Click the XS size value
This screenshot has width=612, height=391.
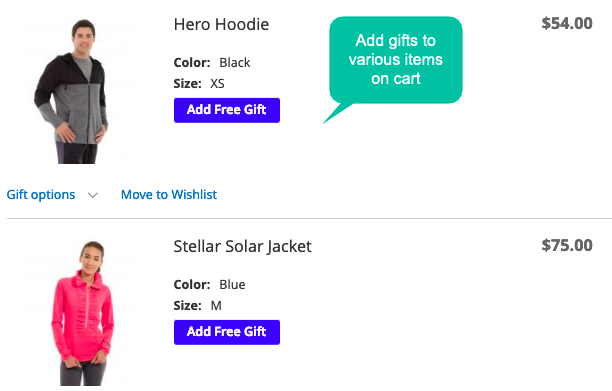[217, 84]
